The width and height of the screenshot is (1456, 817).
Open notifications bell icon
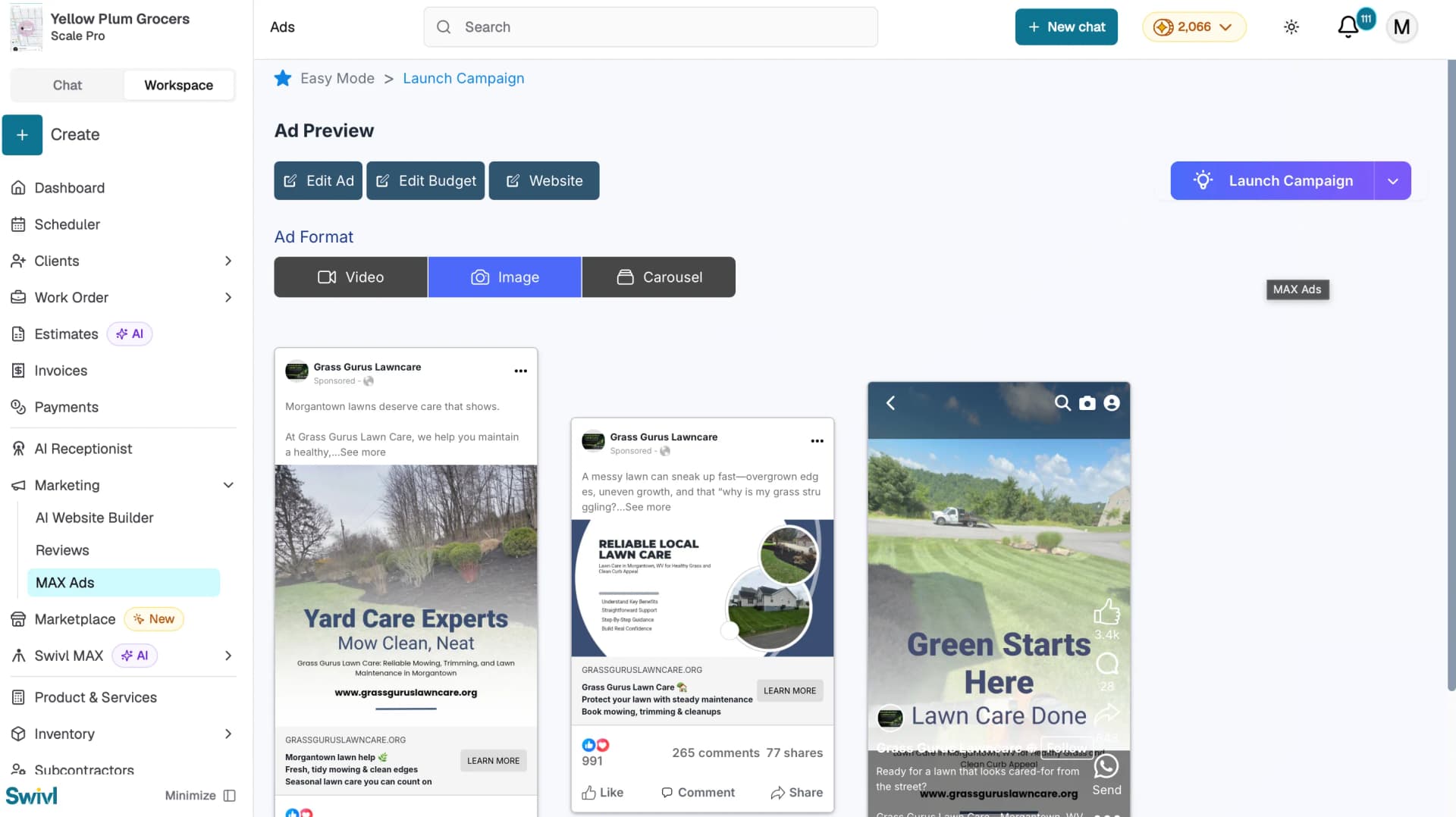[1348, 27]
